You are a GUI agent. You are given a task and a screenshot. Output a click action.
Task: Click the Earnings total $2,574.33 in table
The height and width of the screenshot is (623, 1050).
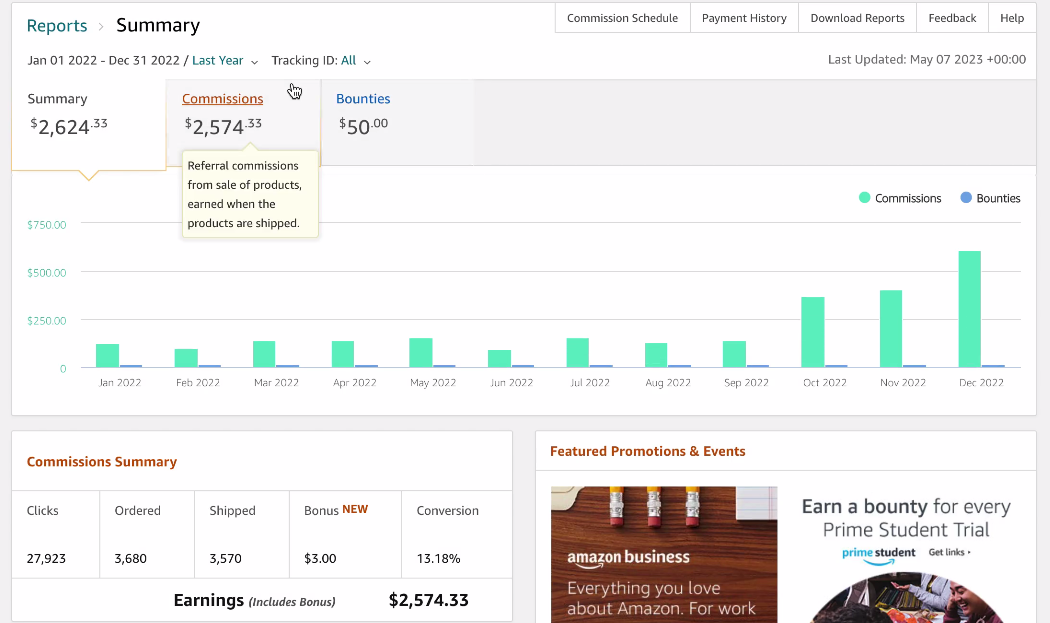(429, 600)
